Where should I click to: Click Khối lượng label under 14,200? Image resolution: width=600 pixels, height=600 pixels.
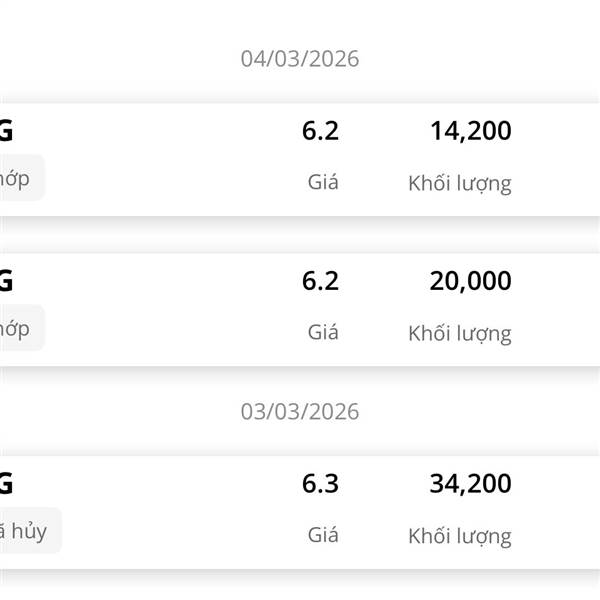pyautogui.click(x=459, y=183)
